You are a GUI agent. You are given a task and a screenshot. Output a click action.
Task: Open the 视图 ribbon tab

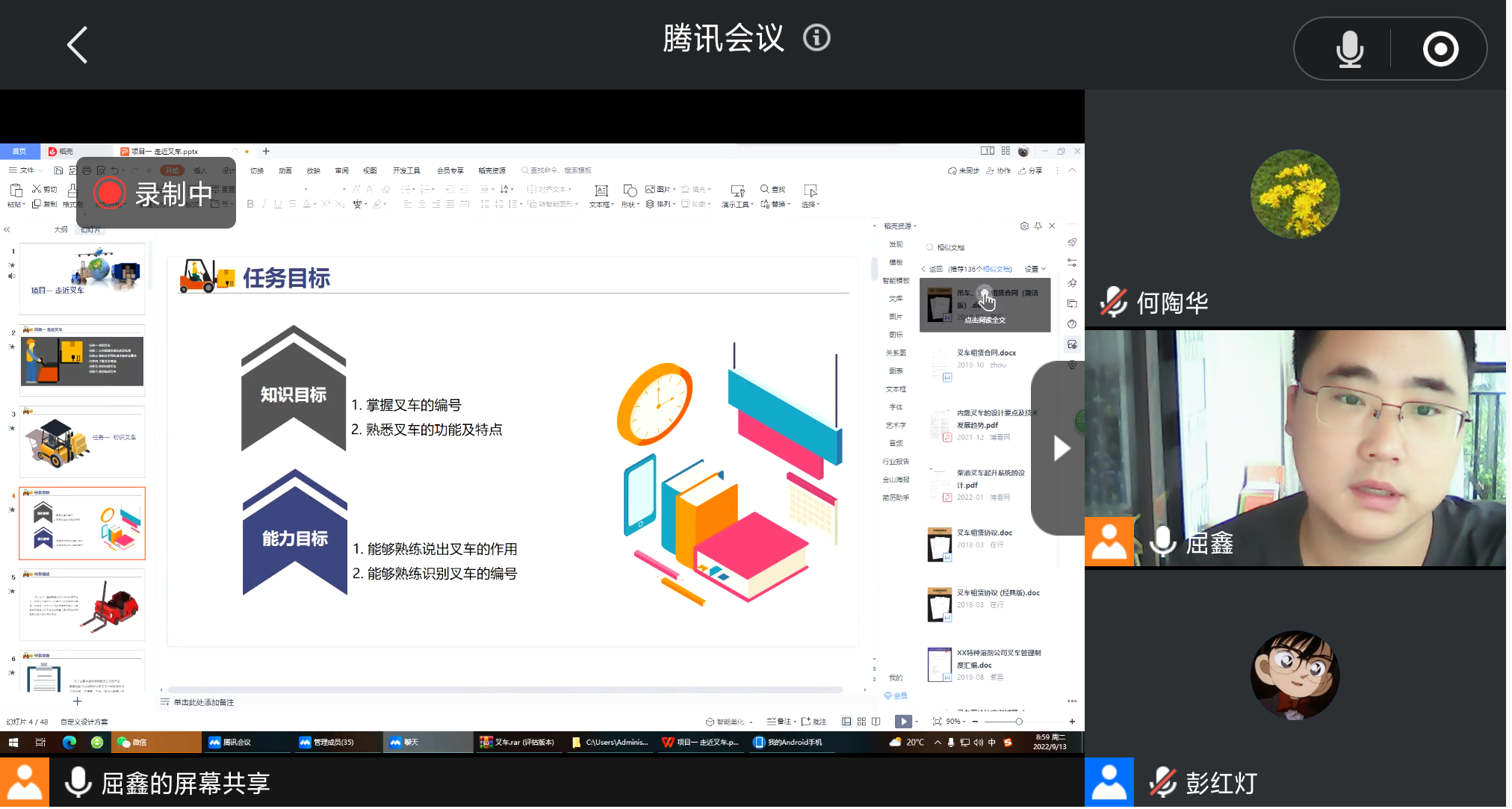[370, 170]
